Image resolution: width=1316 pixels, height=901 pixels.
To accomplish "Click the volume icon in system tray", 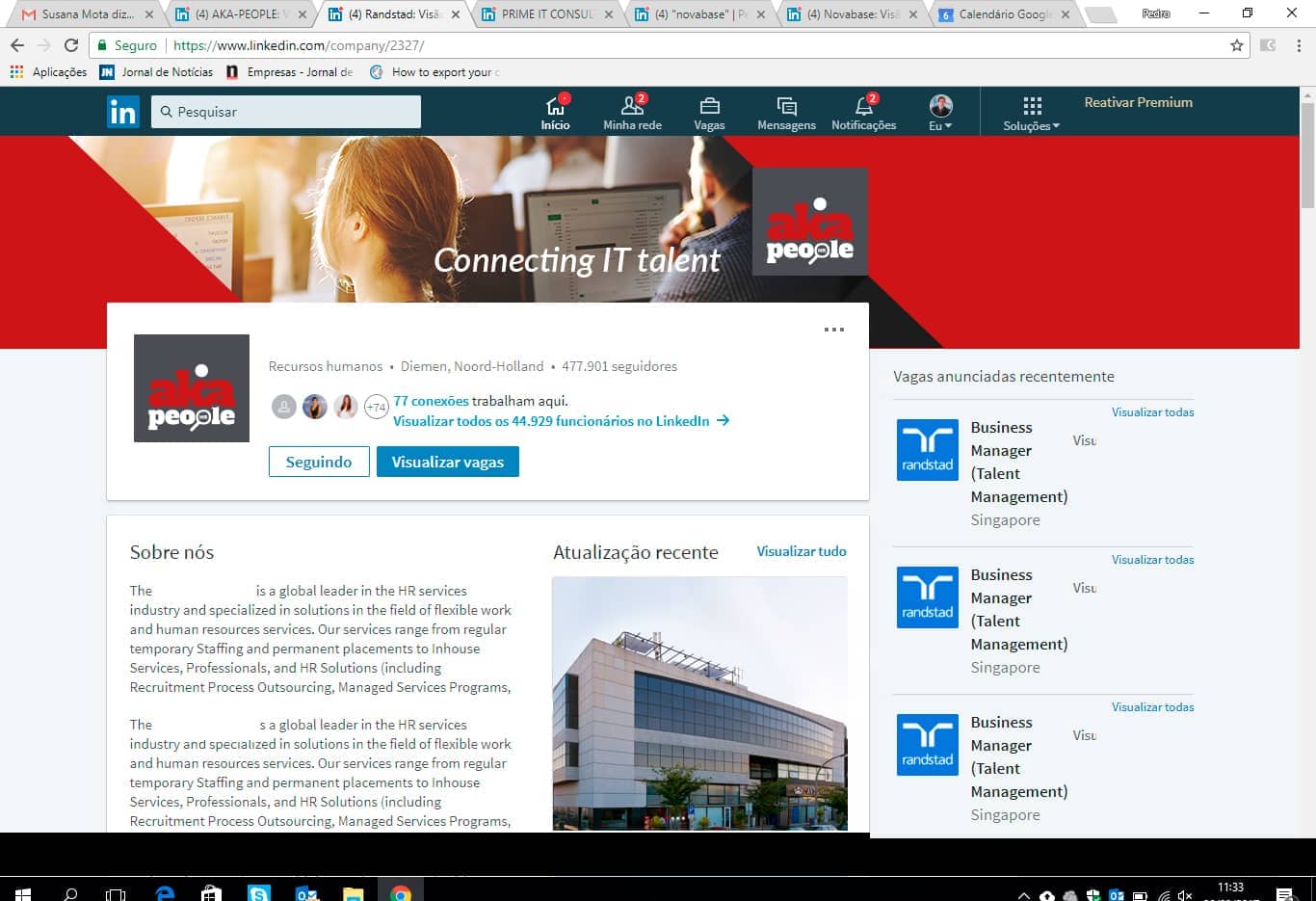I will point(1185,895).
